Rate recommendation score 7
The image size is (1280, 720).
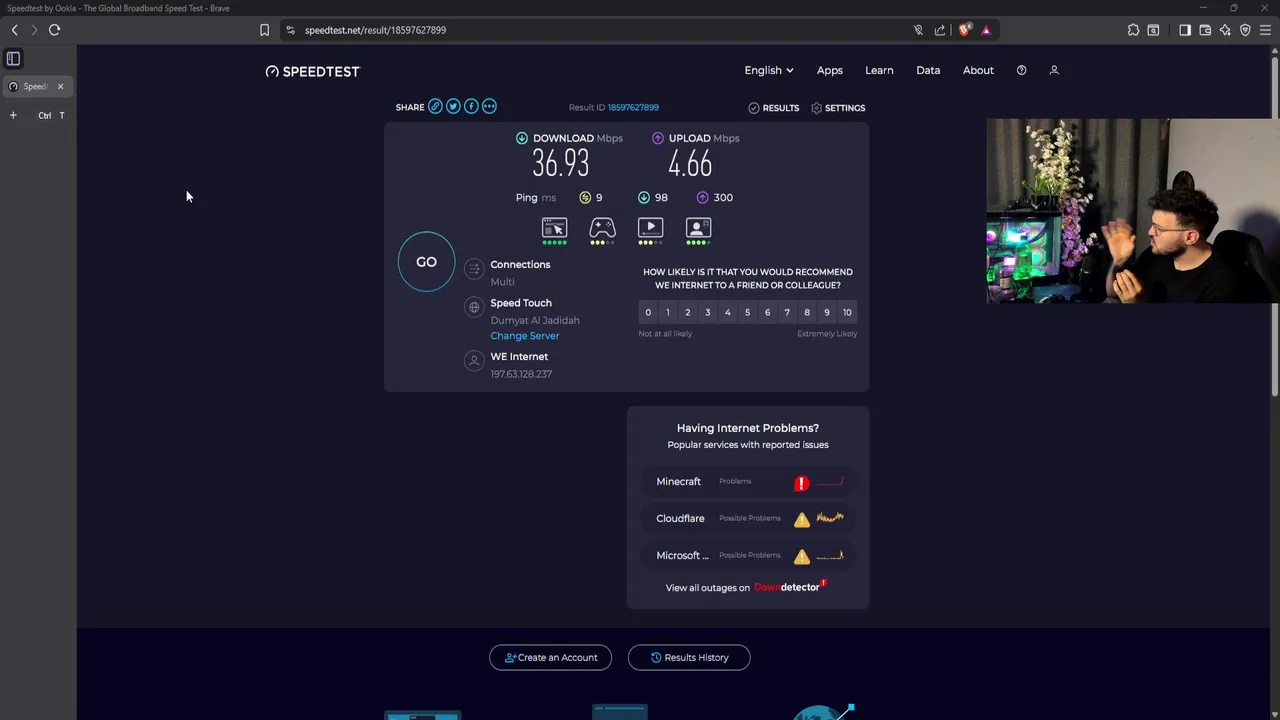787,313
